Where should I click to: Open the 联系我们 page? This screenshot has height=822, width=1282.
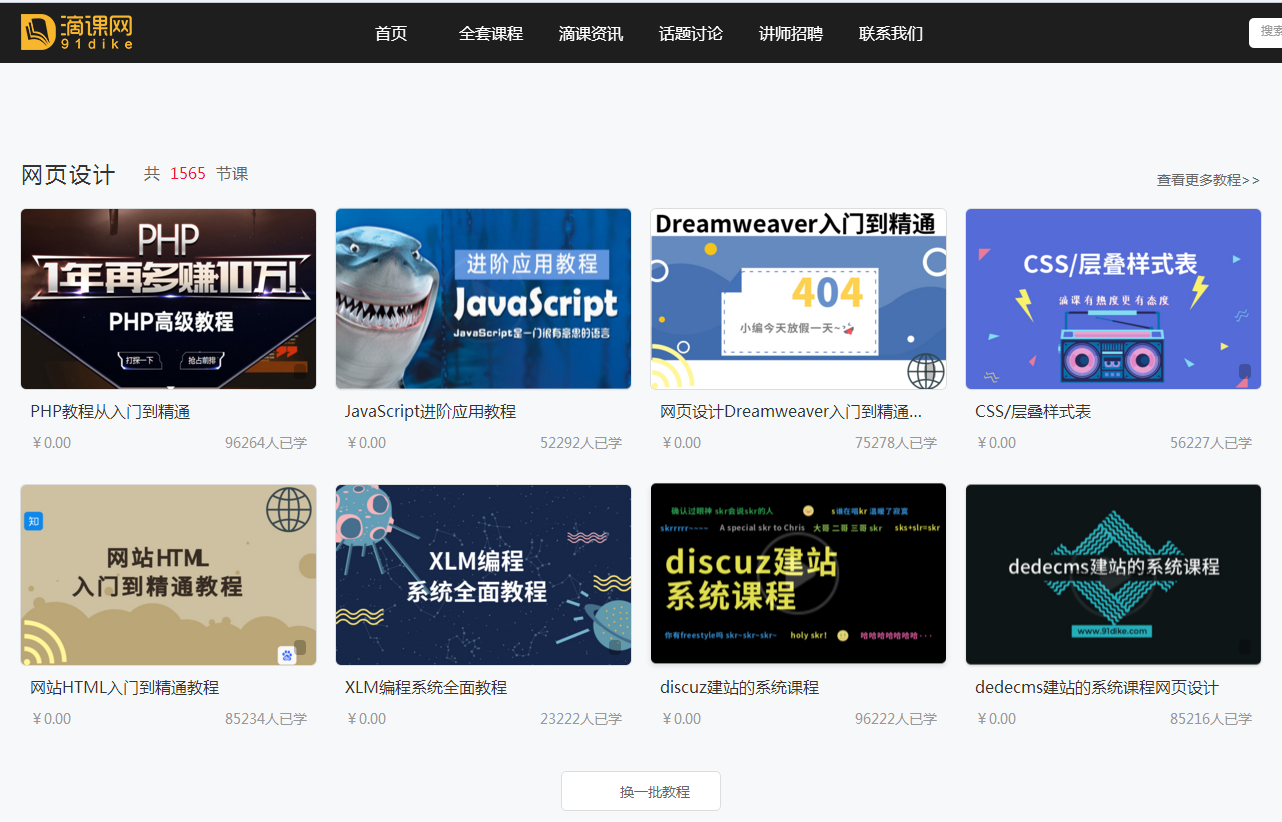890,33
